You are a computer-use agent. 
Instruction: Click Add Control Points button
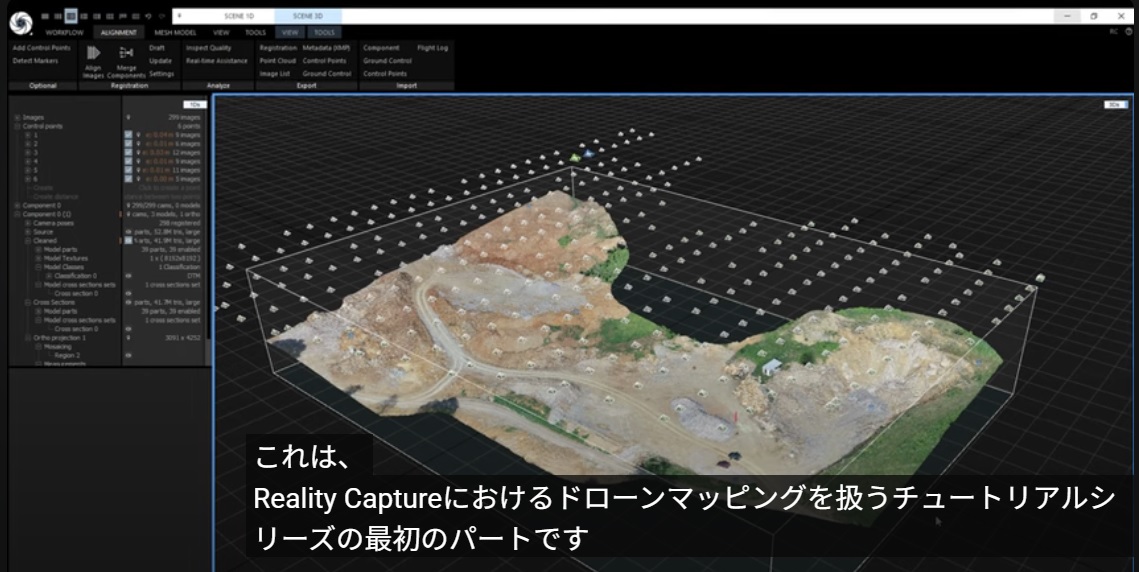coord(41,48)
